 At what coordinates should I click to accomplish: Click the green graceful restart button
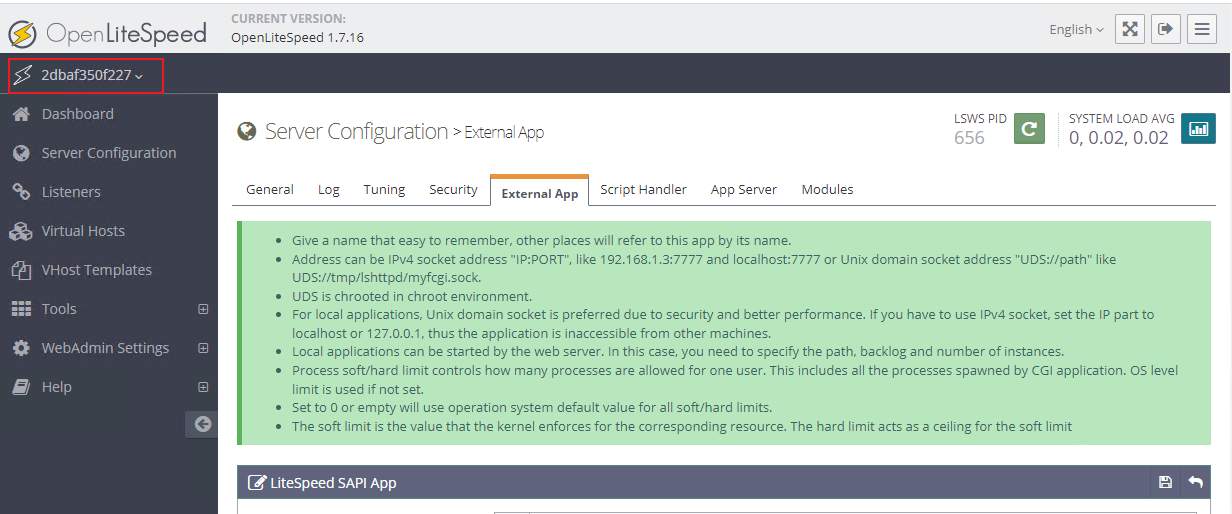tap(1030, 129)
